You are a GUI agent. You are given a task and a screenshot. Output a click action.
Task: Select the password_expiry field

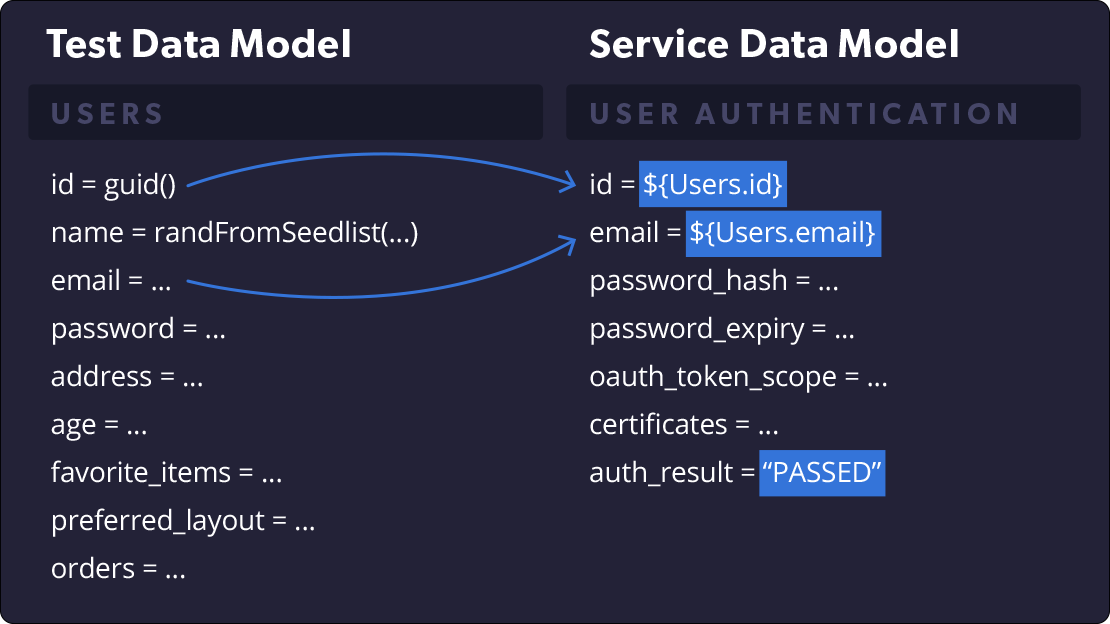click(721, 329)
